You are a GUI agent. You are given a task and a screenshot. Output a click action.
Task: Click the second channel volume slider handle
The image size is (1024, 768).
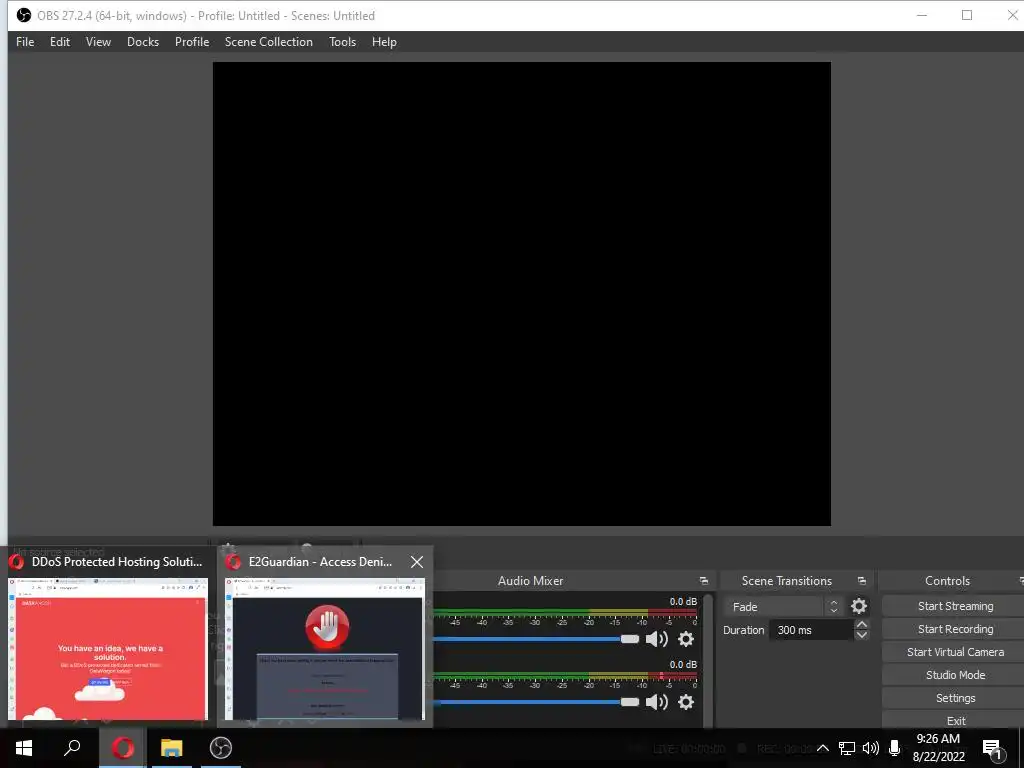click(x=630, y=702)
